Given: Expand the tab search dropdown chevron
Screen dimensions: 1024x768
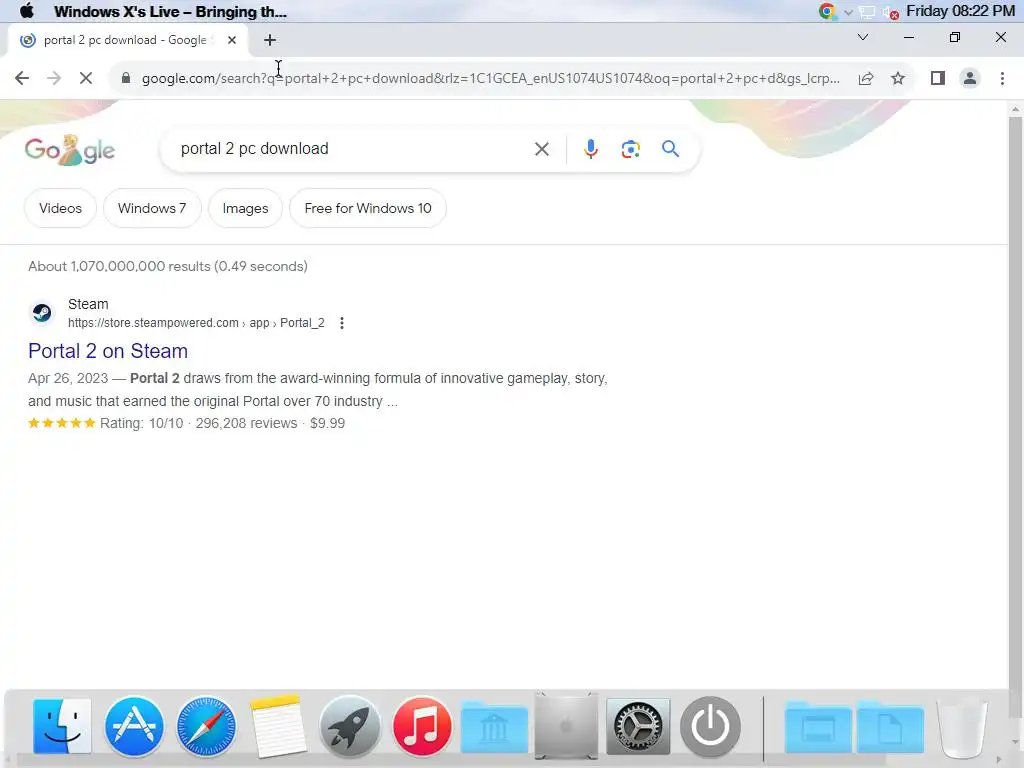Looking at the screenshot, I should pos(863,37).
